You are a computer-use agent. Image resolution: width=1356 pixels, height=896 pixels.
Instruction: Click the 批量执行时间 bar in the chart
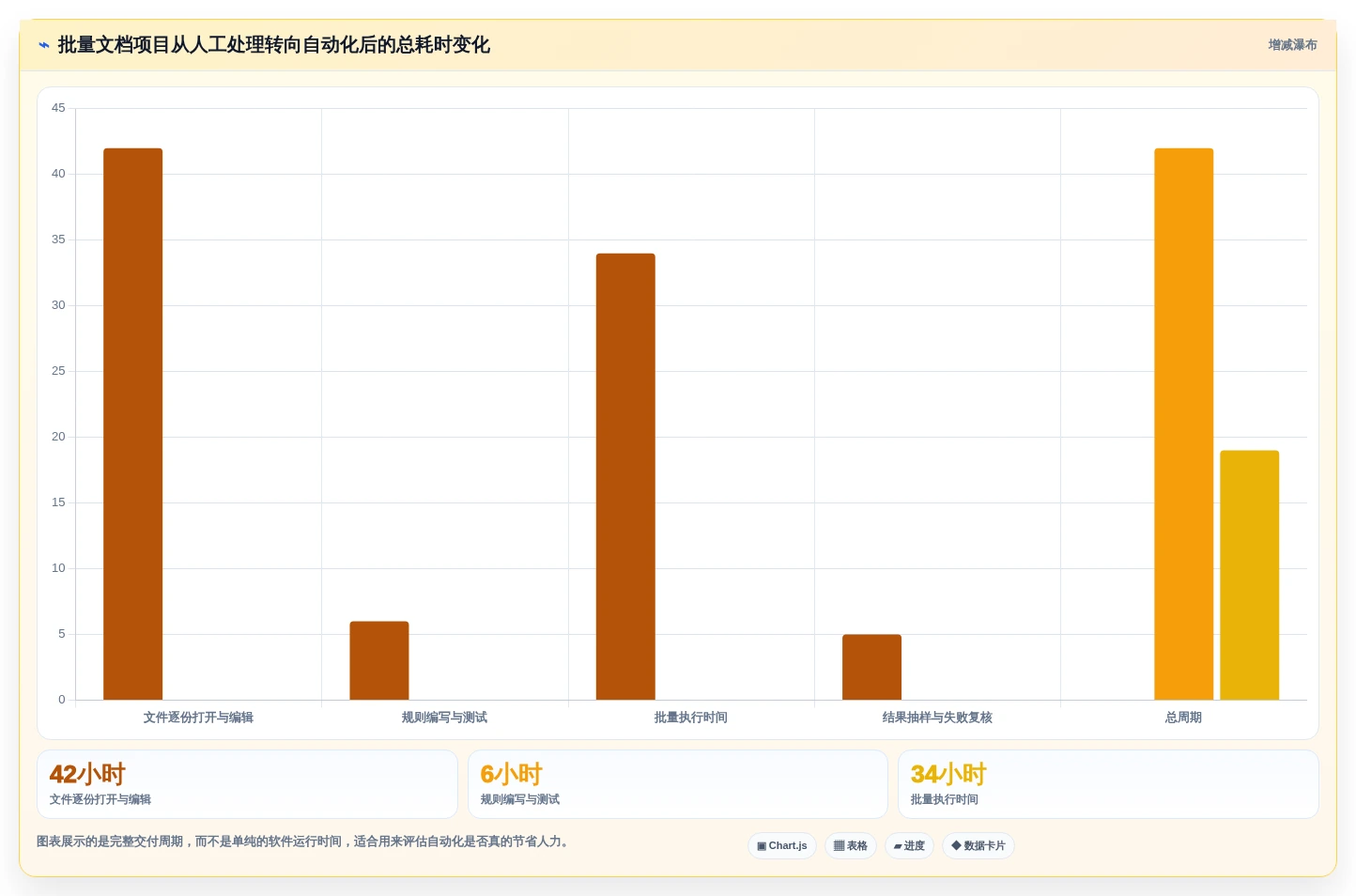625,476
